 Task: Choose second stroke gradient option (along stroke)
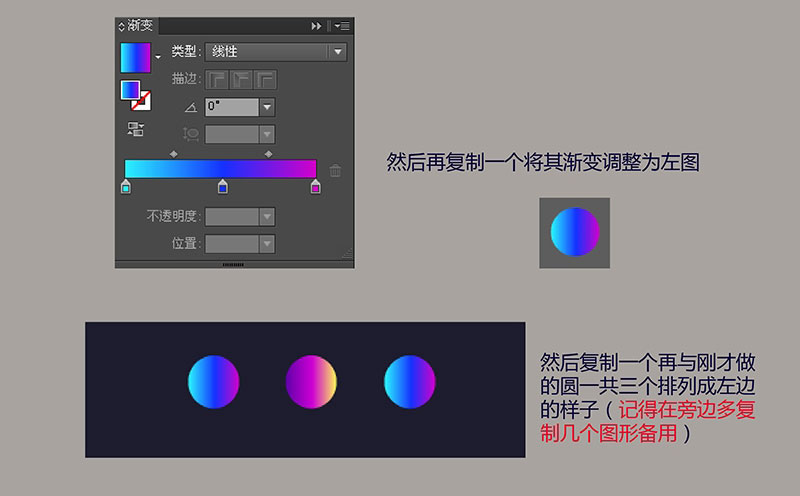[241, 80]
